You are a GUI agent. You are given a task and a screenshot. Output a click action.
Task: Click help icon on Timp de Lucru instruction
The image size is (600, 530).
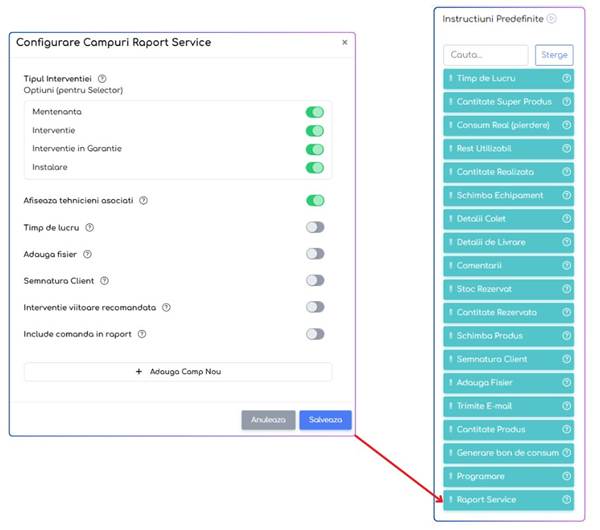pyautogui.click(x=566, y=78)
